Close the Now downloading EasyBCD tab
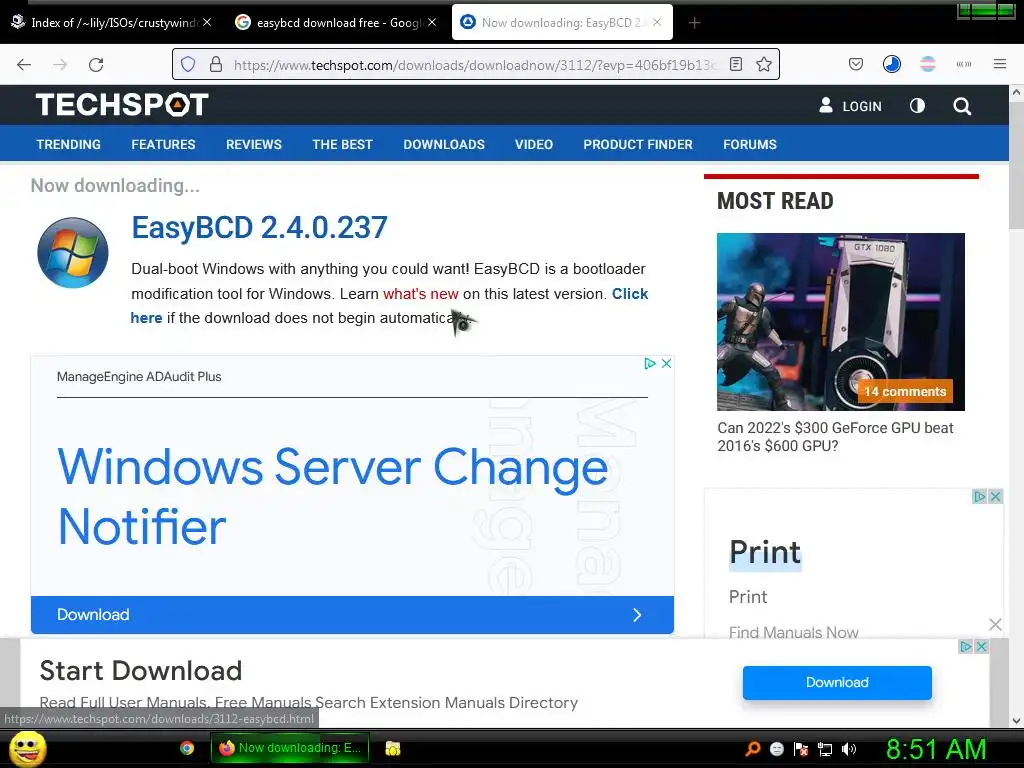The height and width of the screenshot is (768, 1024). pos(657,22)
